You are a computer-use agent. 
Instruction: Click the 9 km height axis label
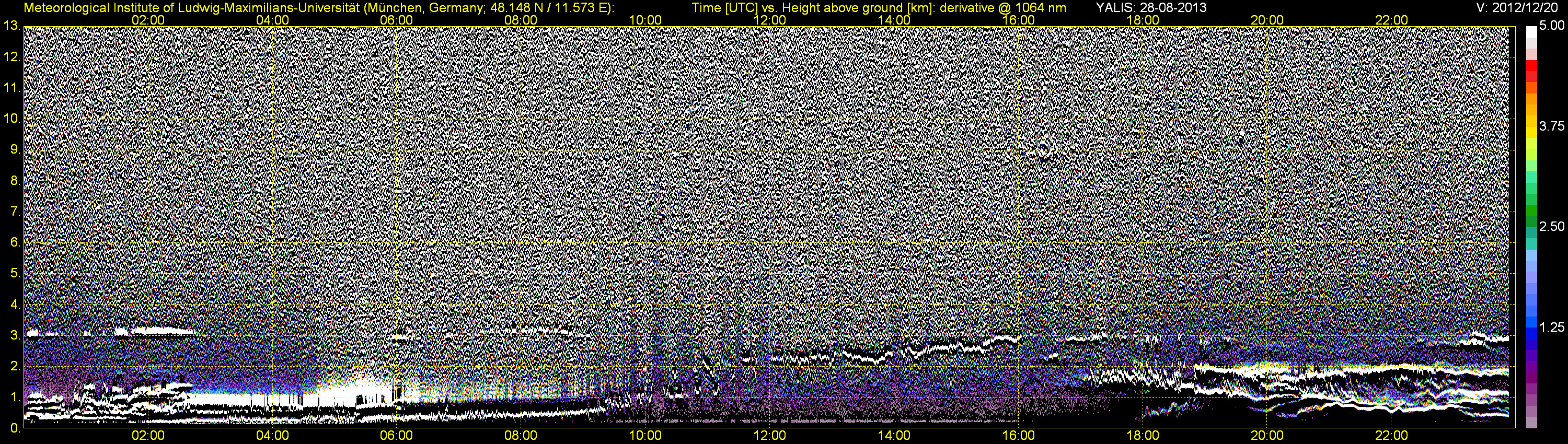(15, 149)
